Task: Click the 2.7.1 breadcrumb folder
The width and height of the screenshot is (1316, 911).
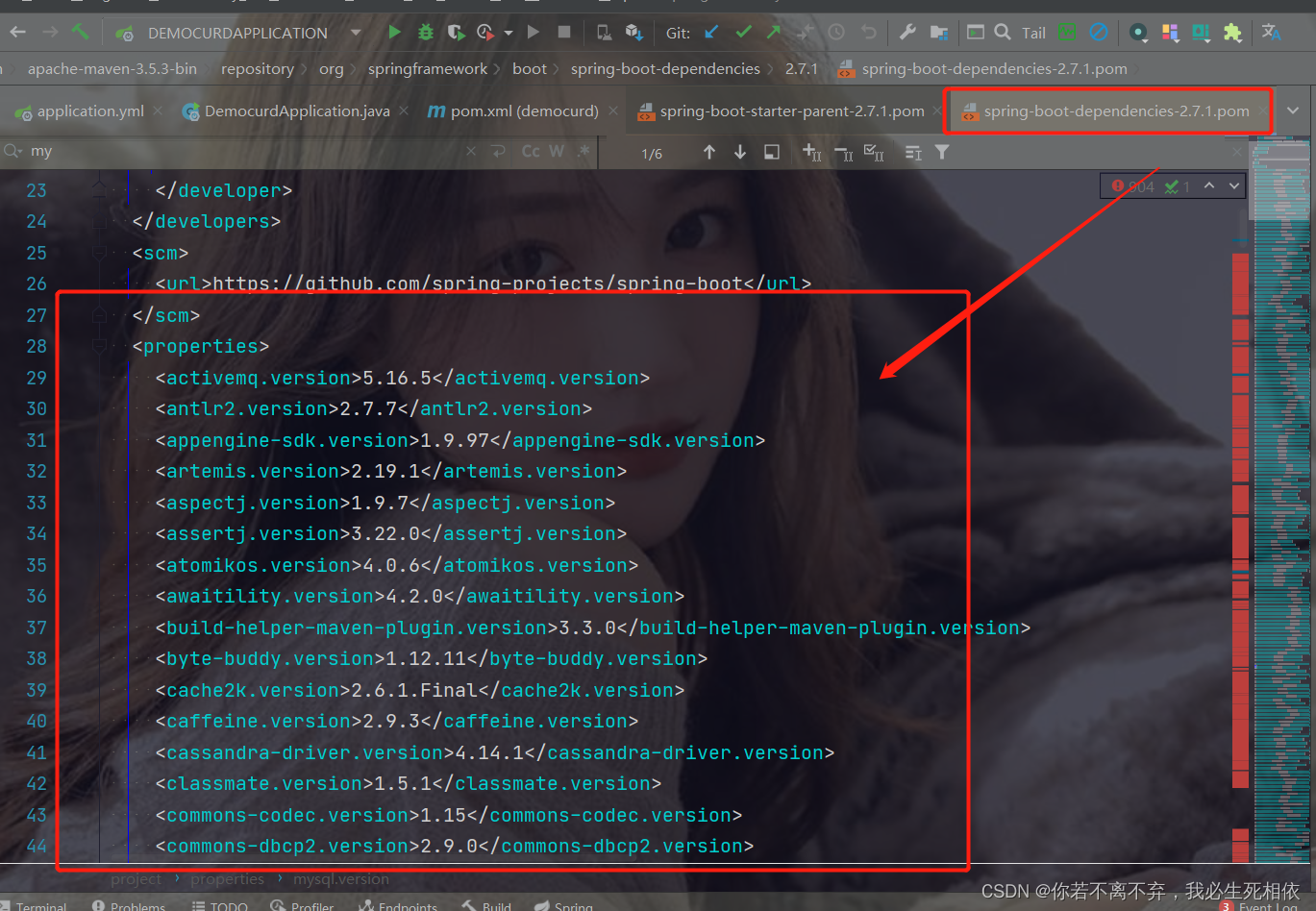Action: click(x=802, y=69)
